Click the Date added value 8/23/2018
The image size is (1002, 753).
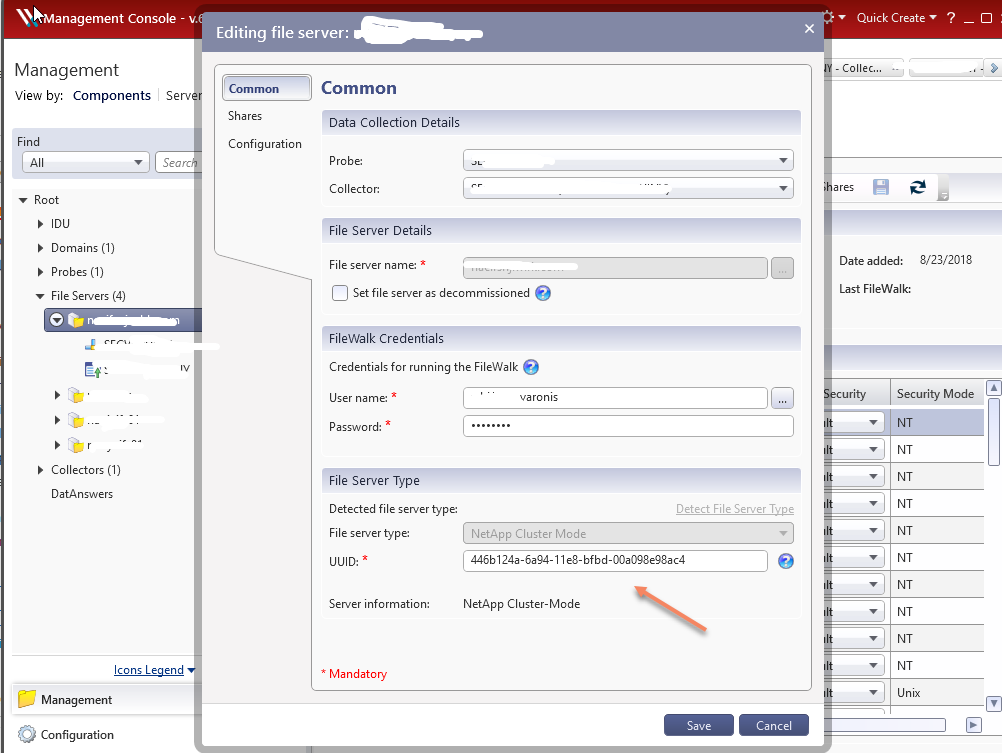point(946,260)
